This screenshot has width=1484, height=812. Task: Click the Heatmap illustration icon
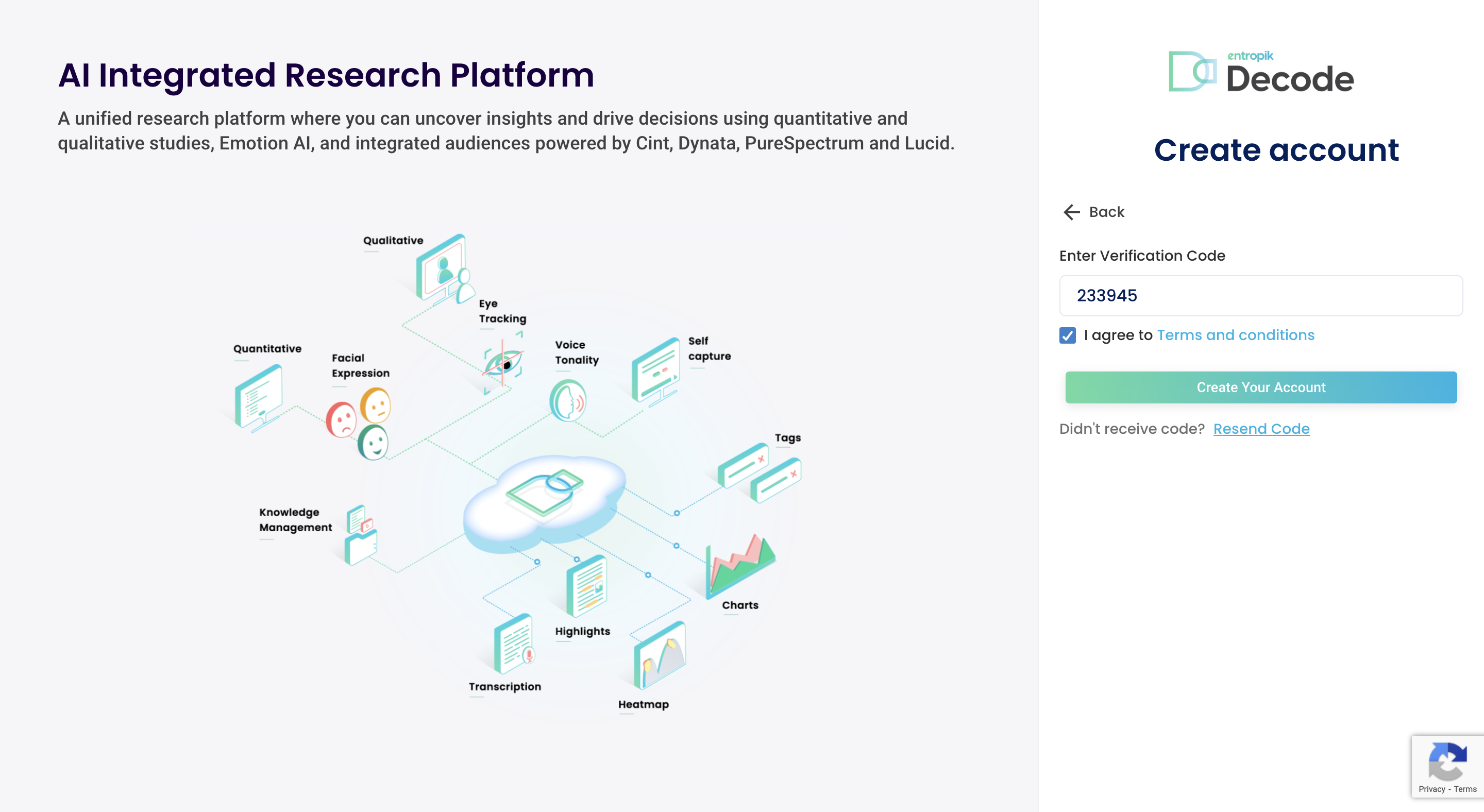(x=660, y=655)
